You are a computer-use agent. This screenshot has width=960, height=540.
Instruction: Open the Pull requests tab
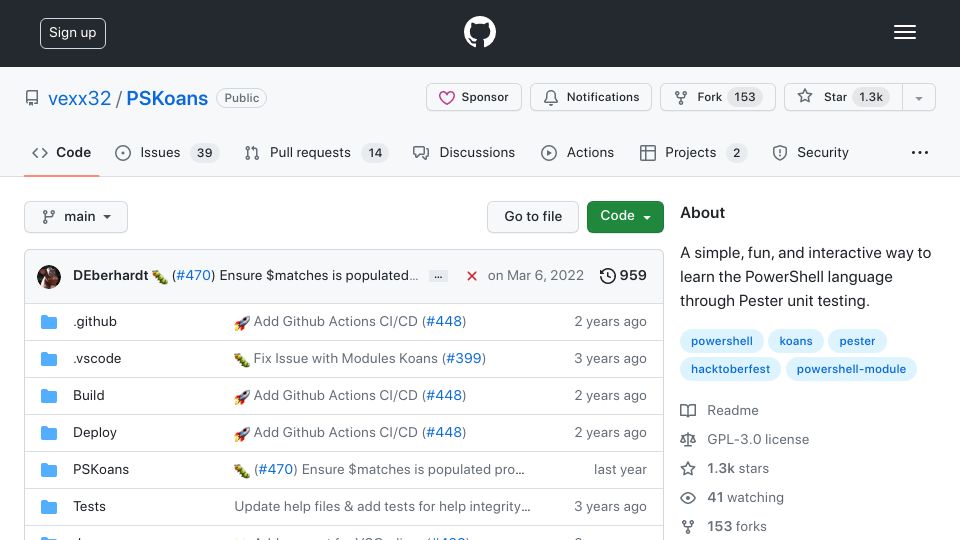pos(315,152)
